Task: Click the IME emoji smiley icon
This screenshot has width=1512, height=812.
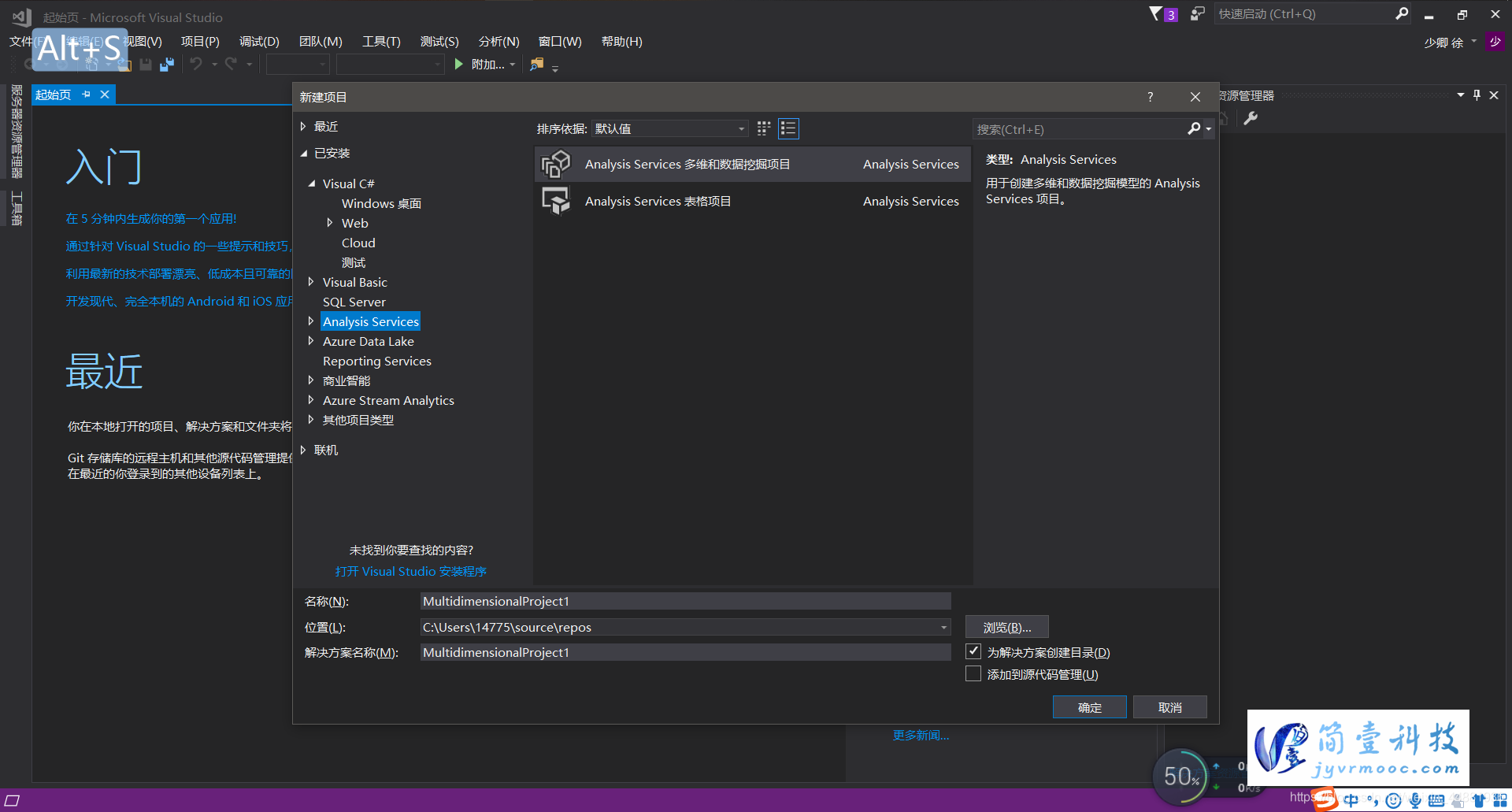Action: pos(1393,800)
